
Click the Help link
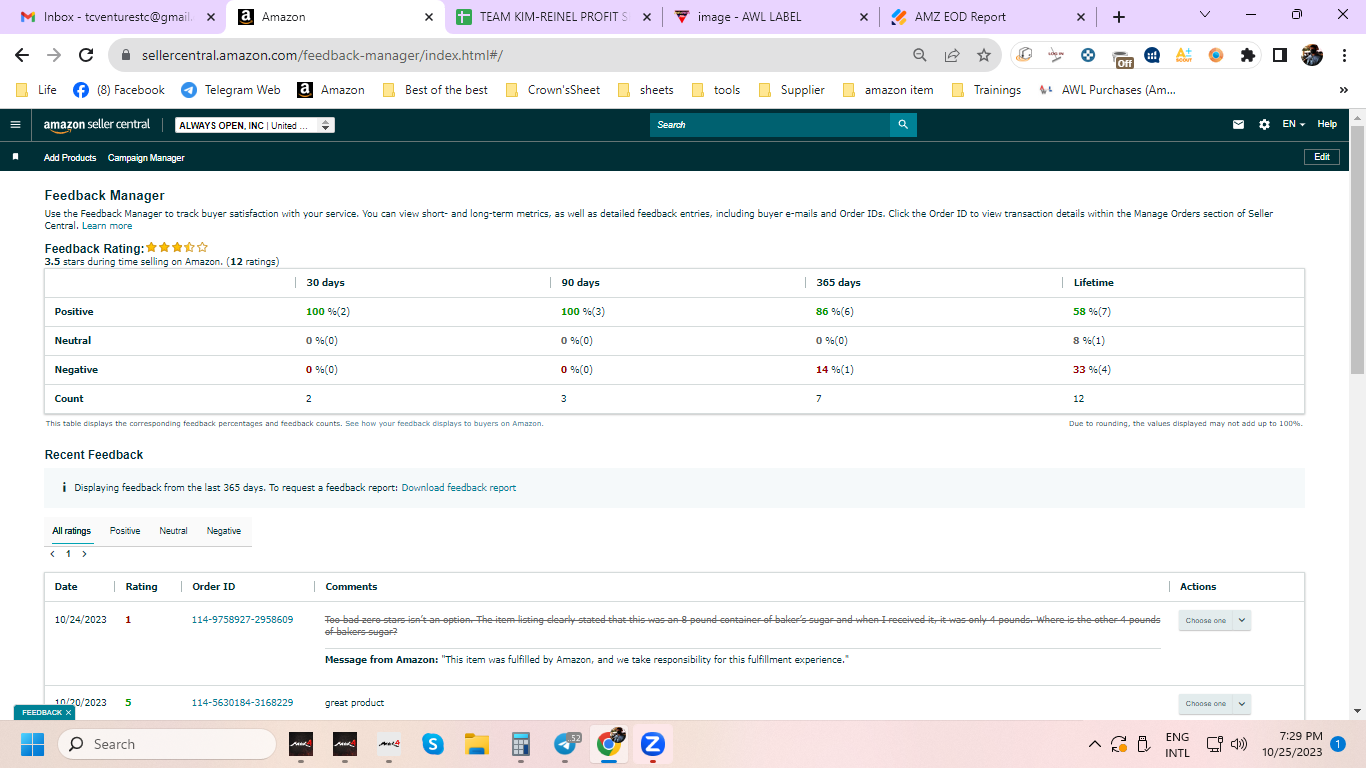1327,125
